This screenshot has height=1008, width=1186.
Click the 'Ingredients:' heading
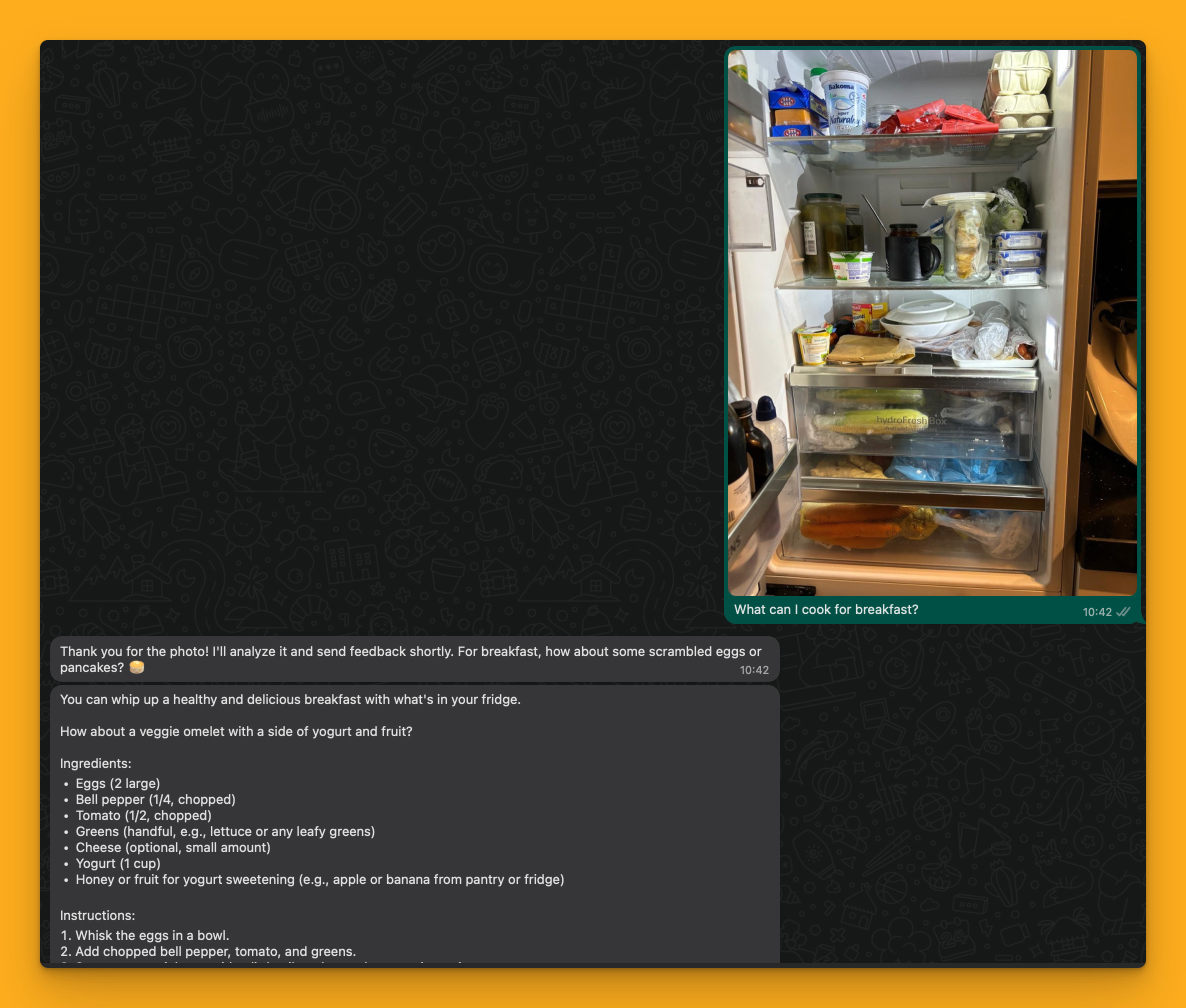(x=95, y=763)
